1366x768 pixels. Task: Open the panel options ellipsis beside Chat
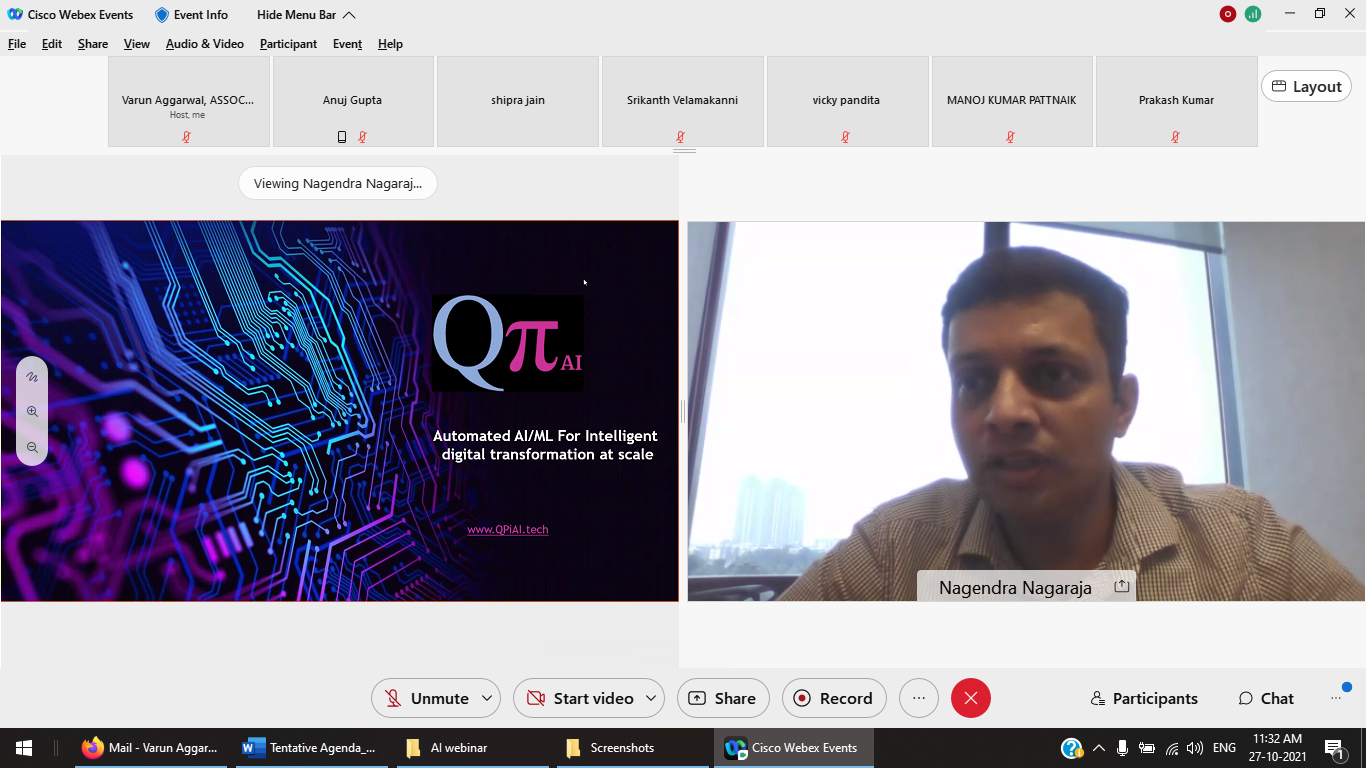point(1336,698)
